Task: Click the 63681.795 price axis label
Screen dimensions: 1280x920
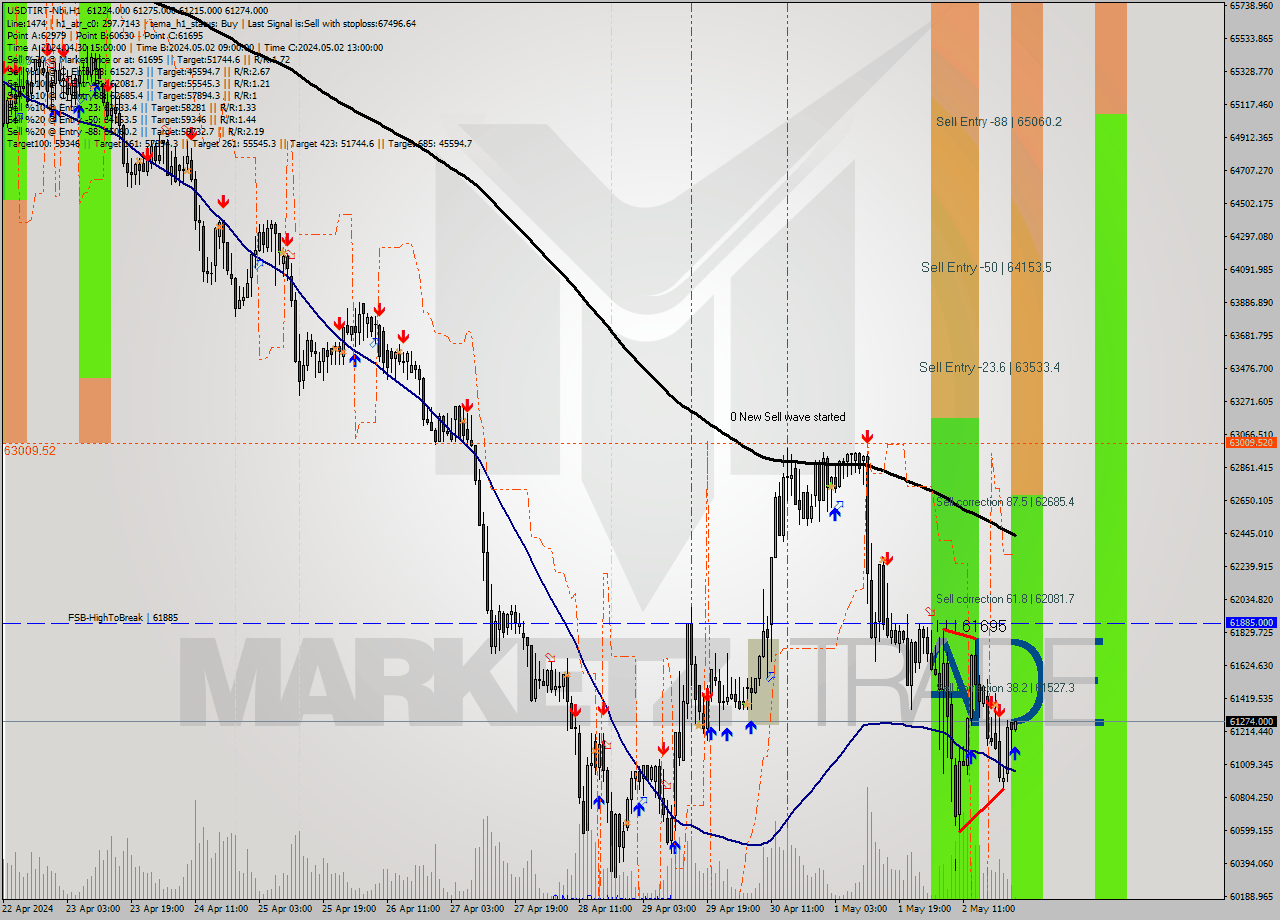Action: coord(1250,335)
